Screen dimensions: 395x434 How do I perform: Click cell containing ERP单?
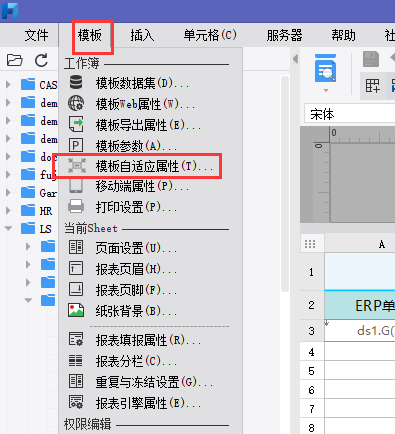(x=360, y=305)
